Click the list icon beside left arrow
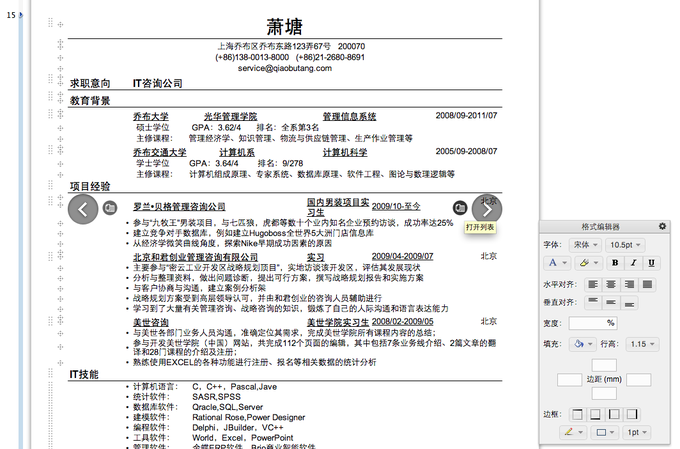680x449 pixels. [110, 208]
